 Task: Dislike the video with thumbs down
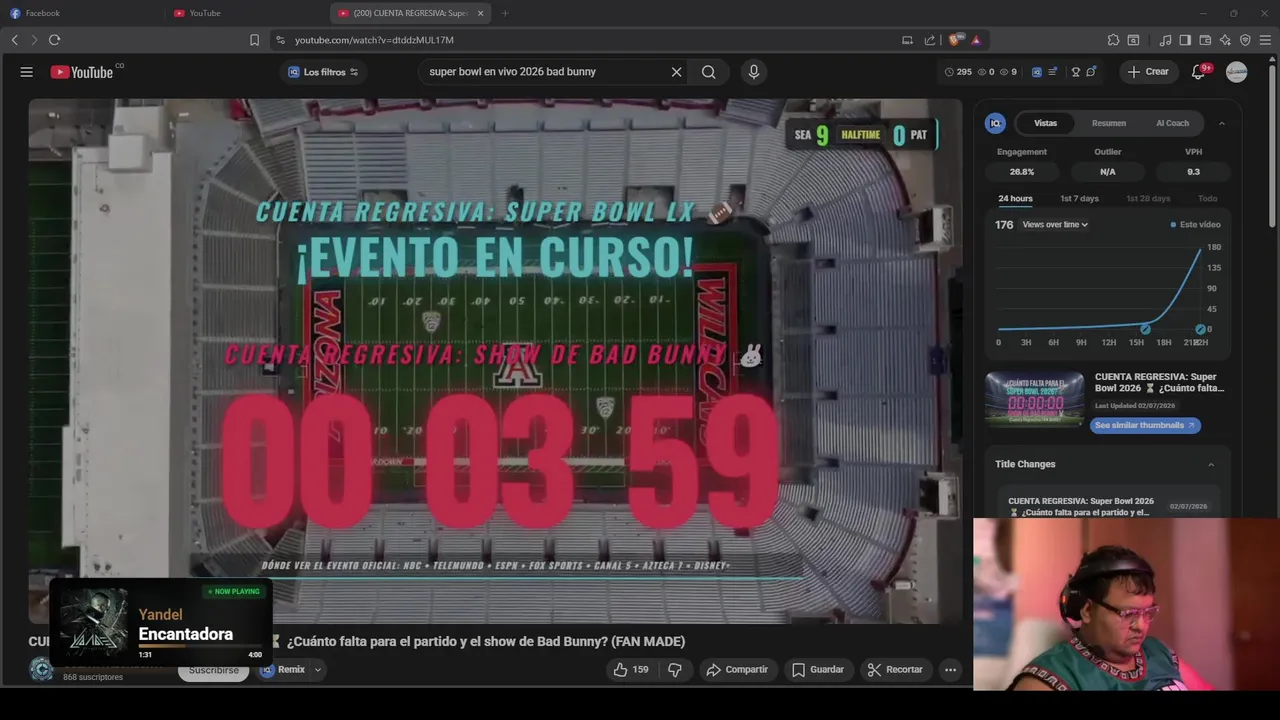coord(675,670)
